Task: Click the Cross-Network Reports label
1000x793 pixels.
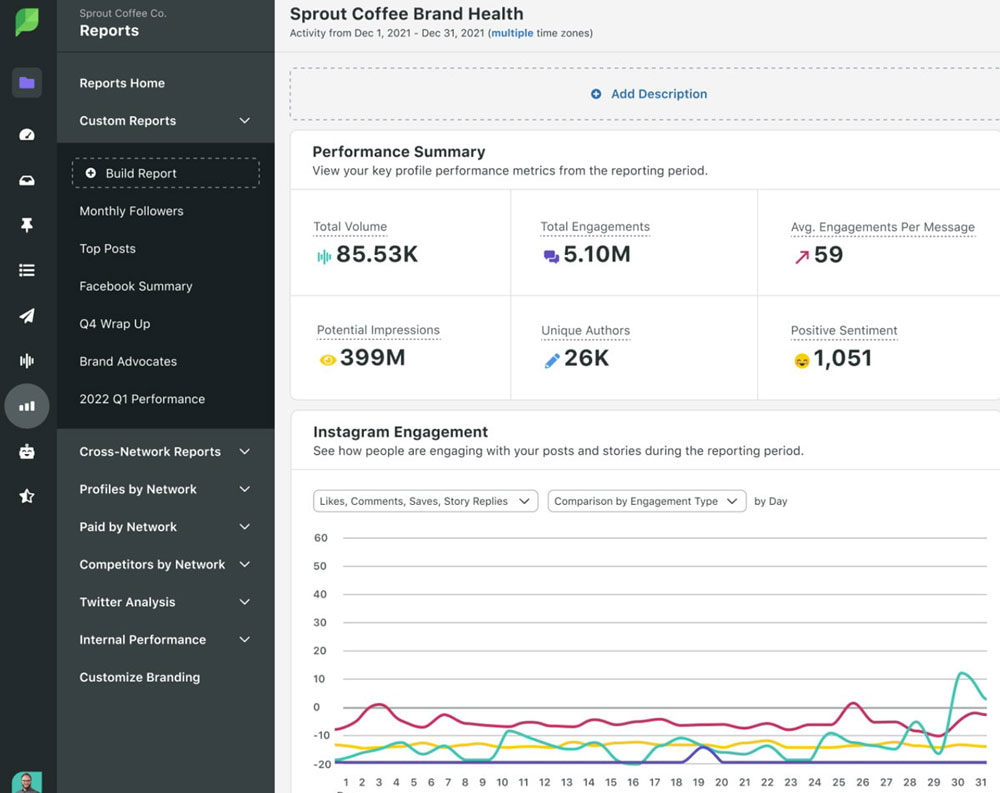Action: point(150,452)
